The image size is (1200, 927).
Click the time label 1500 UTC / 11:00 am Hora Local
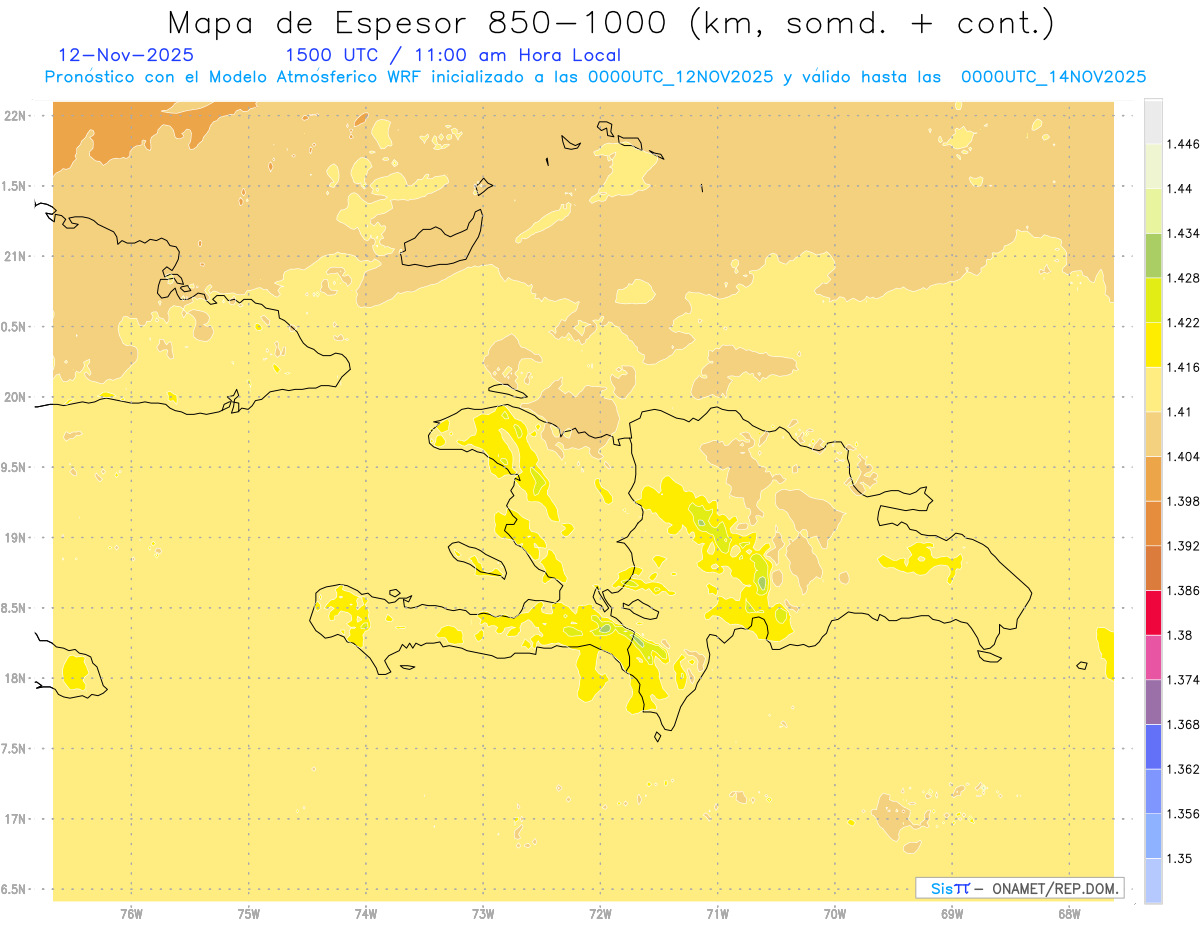click(453, 56)
